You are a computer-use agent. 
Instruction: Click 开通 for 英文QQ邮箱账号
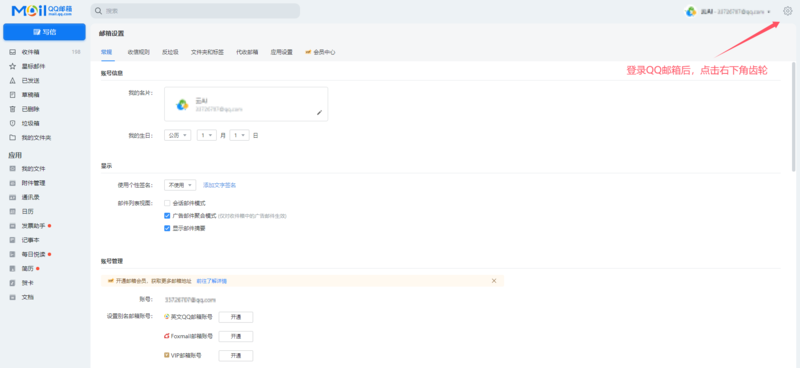click(x=236, y=317)
